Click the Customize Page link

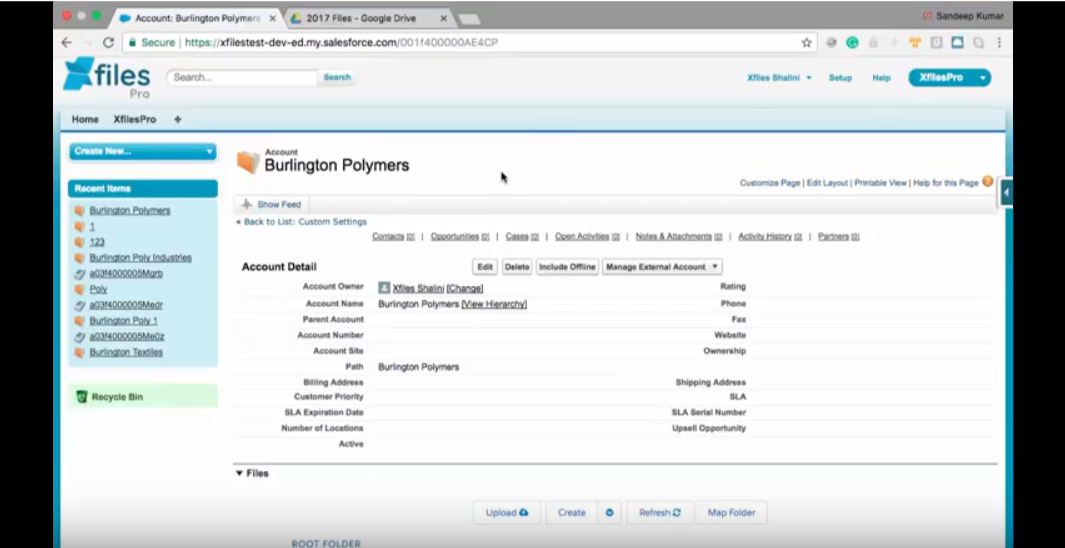[770, 183]
